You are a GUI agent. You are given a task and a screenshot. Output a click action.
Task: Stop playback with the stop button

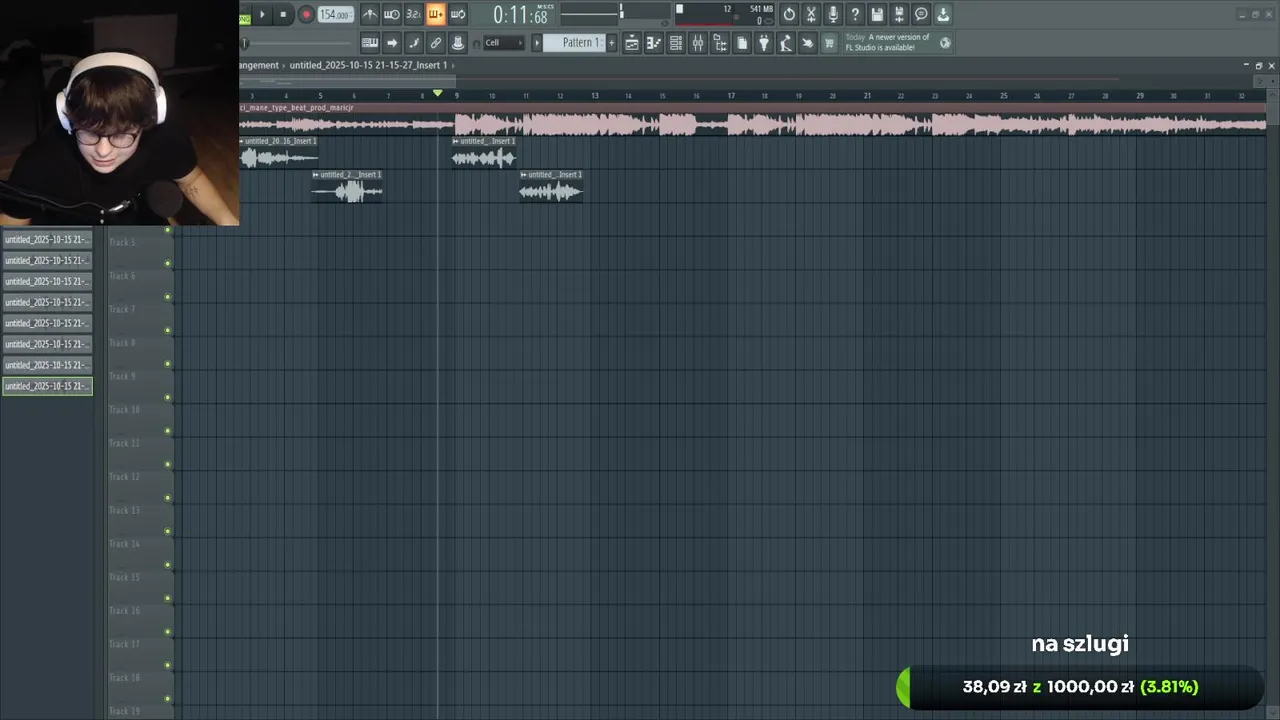point(283,14)
